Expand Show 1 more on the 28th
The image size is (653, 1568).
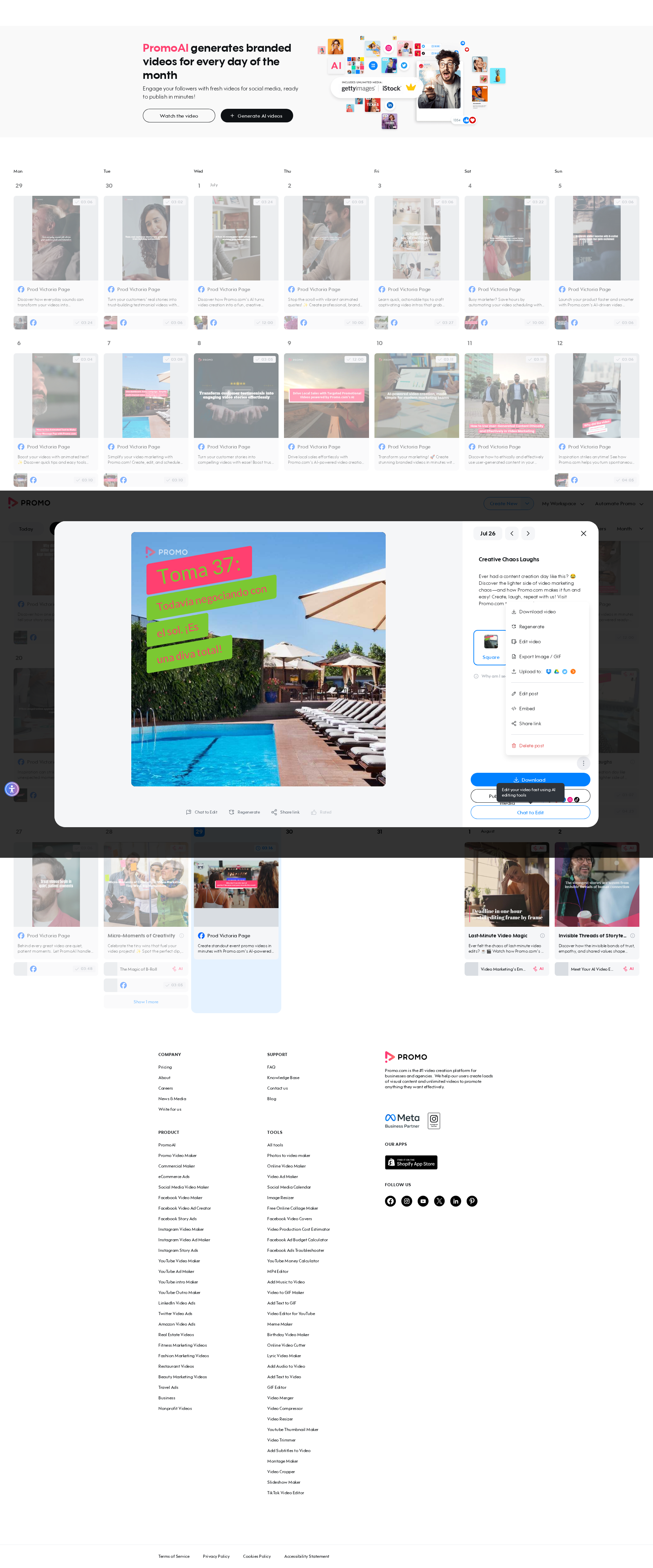(x=146, y=1002)
